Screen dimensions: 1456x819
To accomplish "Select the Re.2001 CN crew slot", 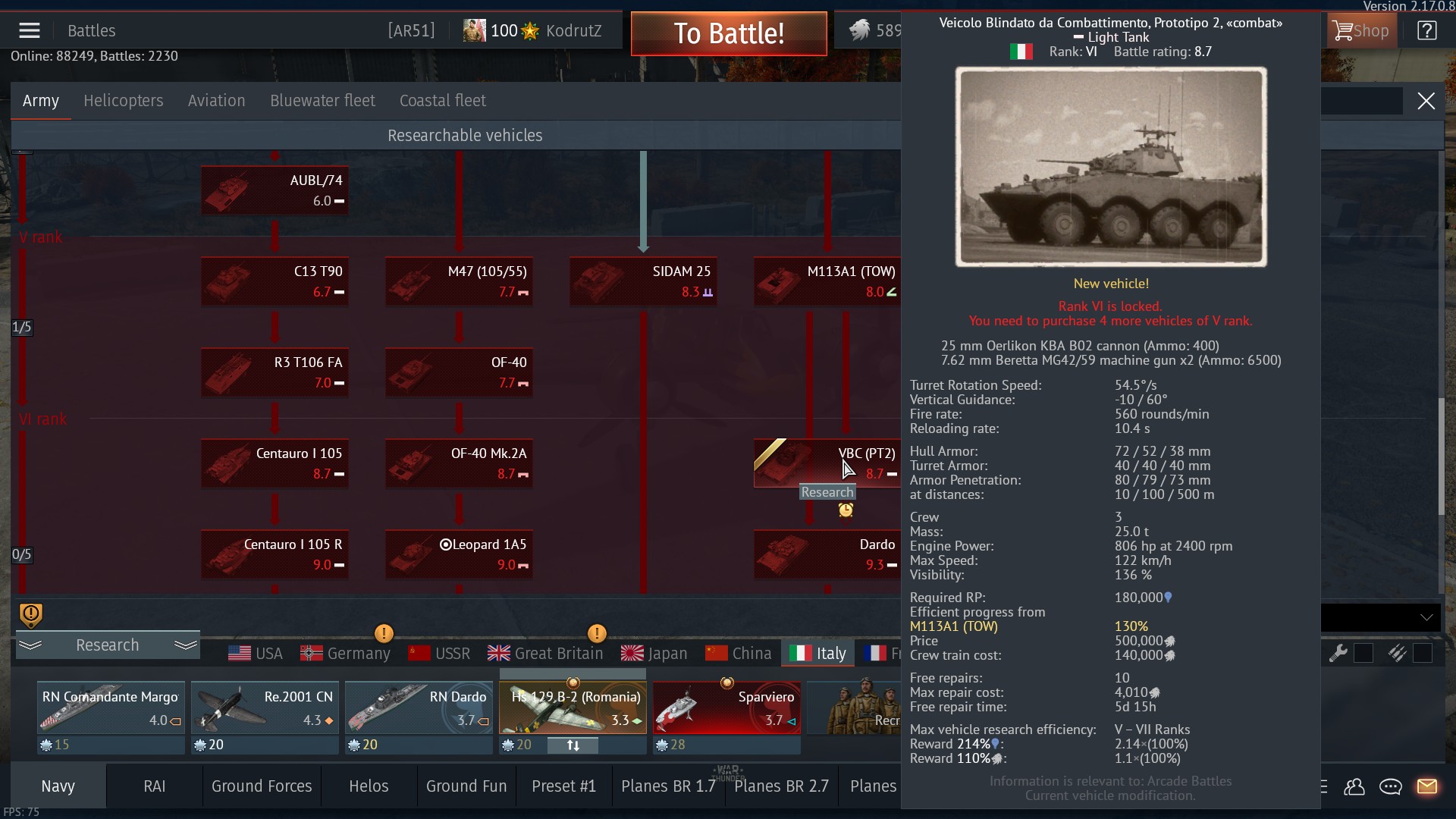I will (265, 708).
